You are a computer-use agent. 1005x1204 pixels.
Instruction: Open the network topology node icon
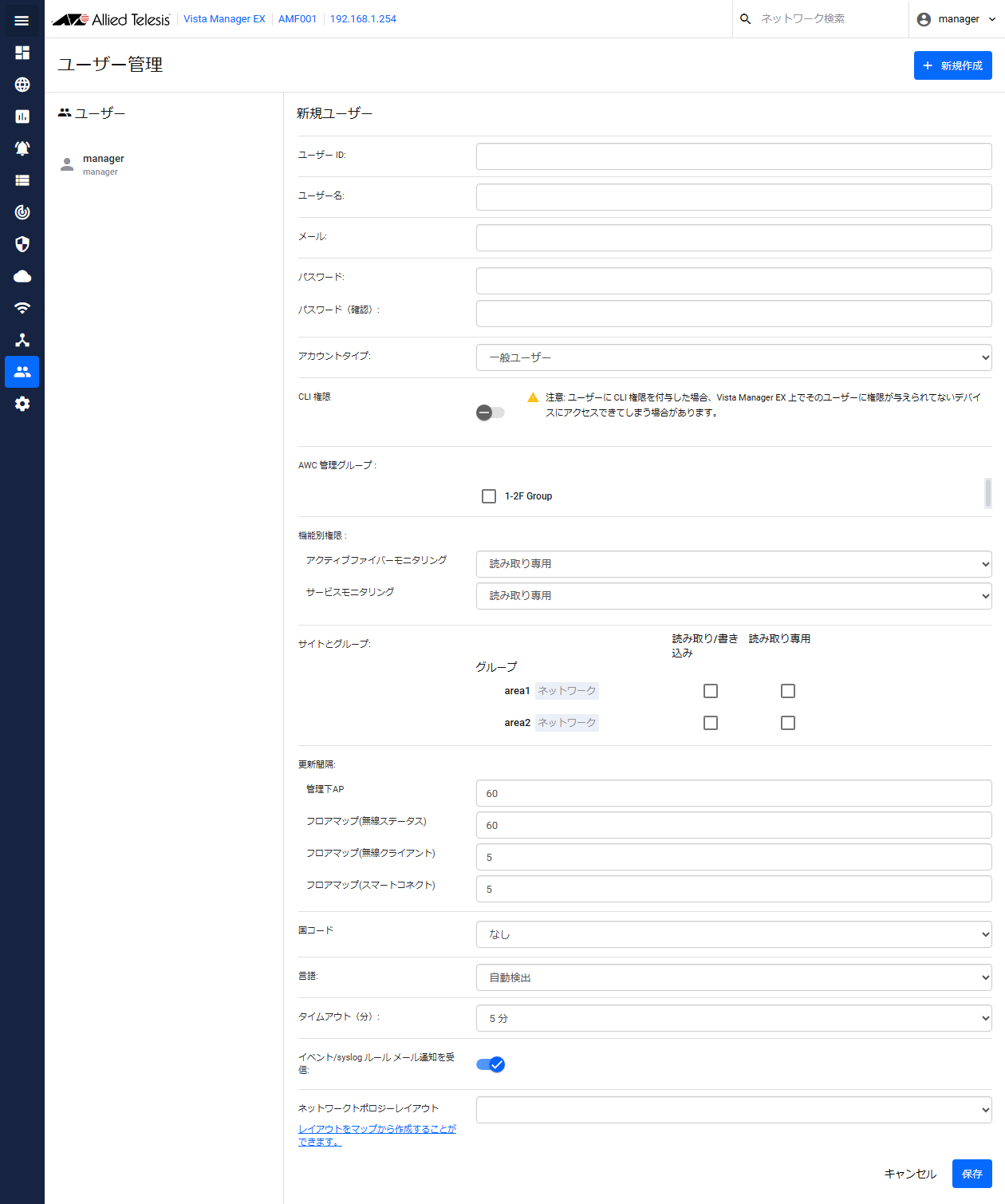(22, 340)
